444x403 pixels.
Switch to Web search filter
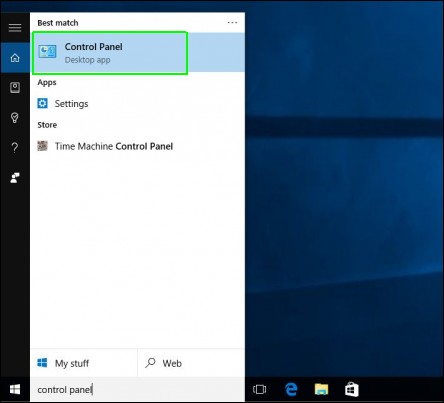point(191,363)
